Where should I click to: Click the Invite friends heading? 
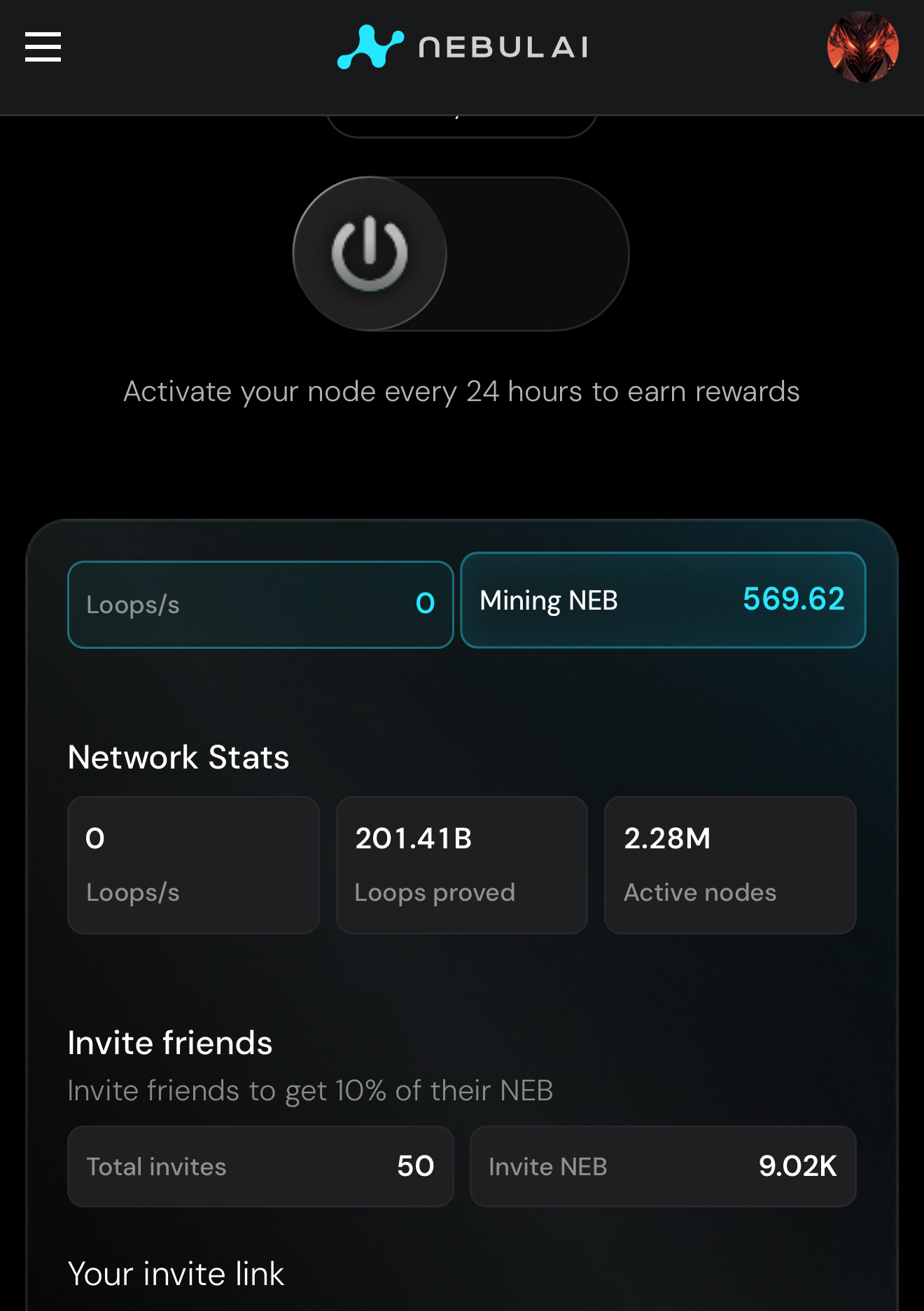coord(170,1043)
